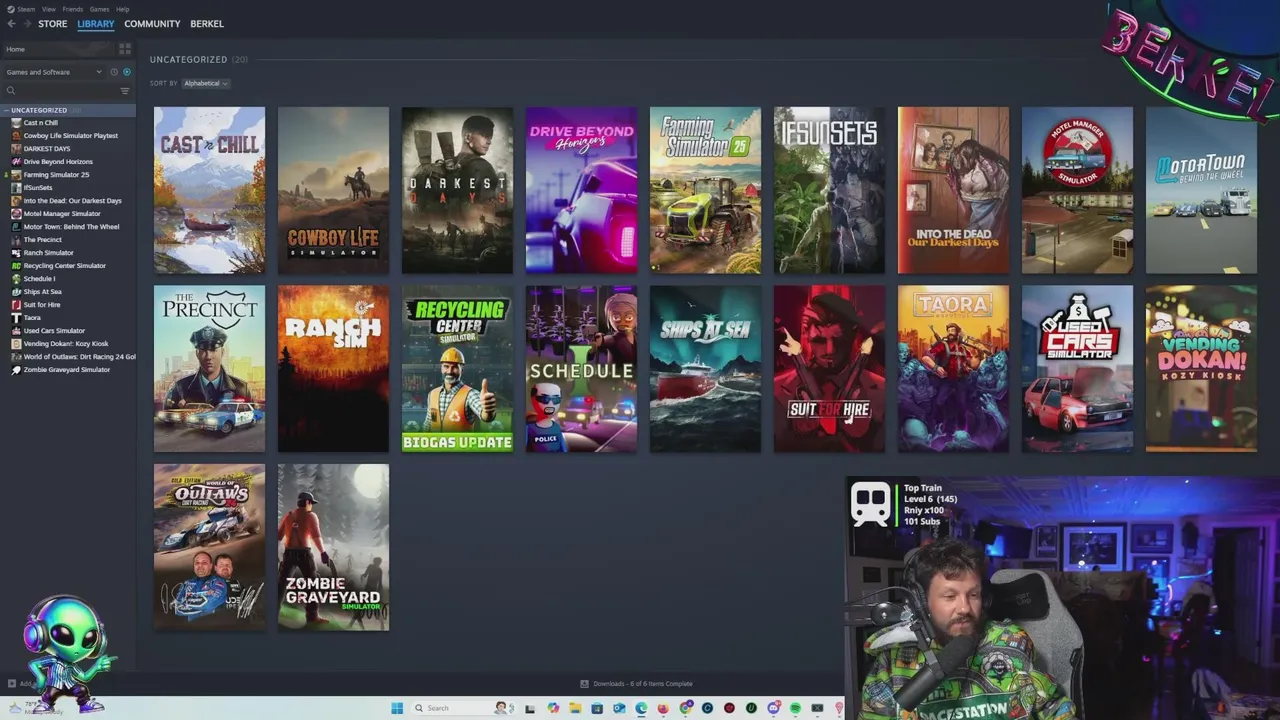Open Microsoft Store from the taskbar
Image resolution: width=1280 pixels, height=720 pixels.
click(597, 708)
